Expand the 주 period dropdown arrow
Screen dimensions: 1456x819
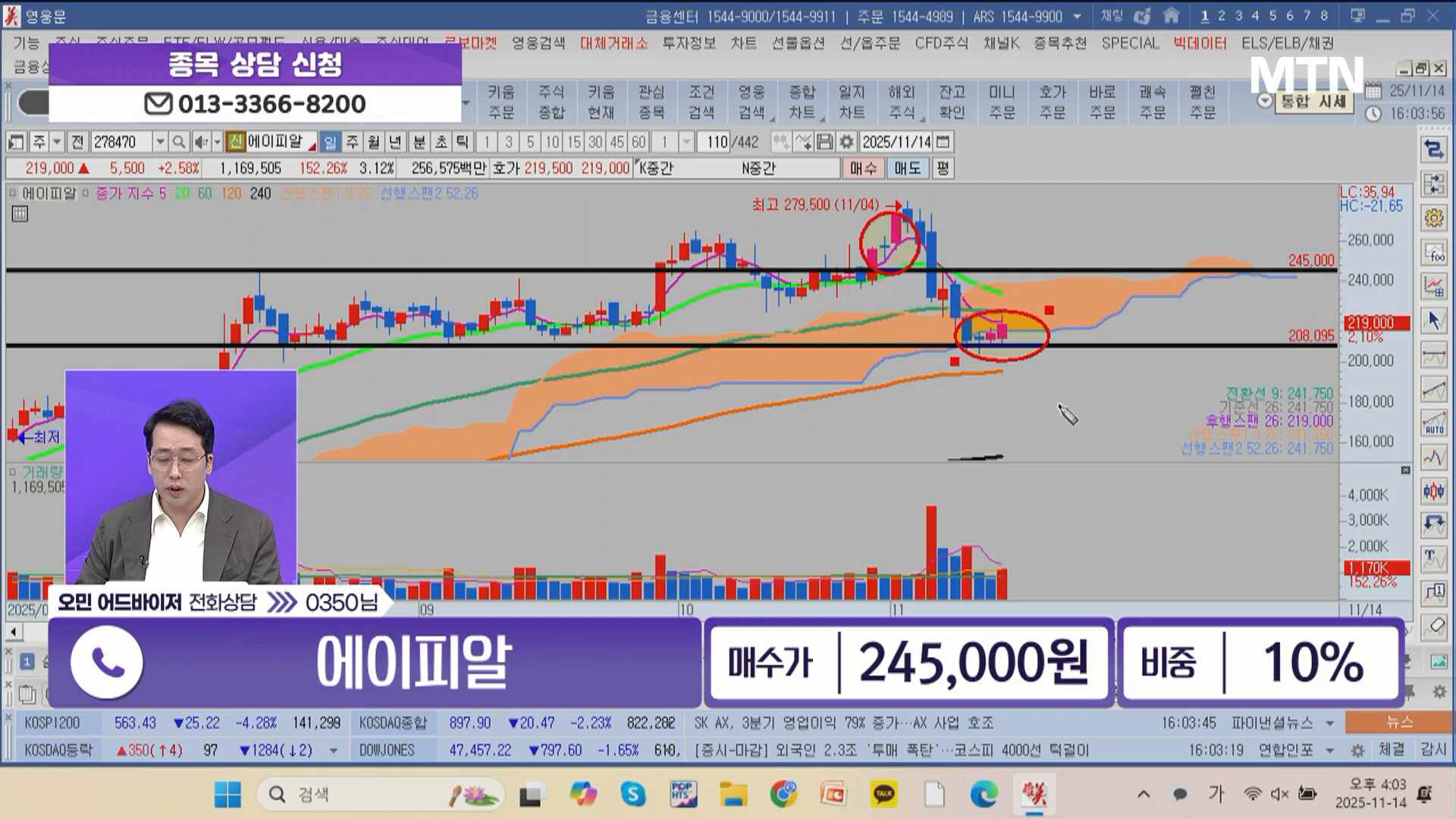click(x=58, y=142)
